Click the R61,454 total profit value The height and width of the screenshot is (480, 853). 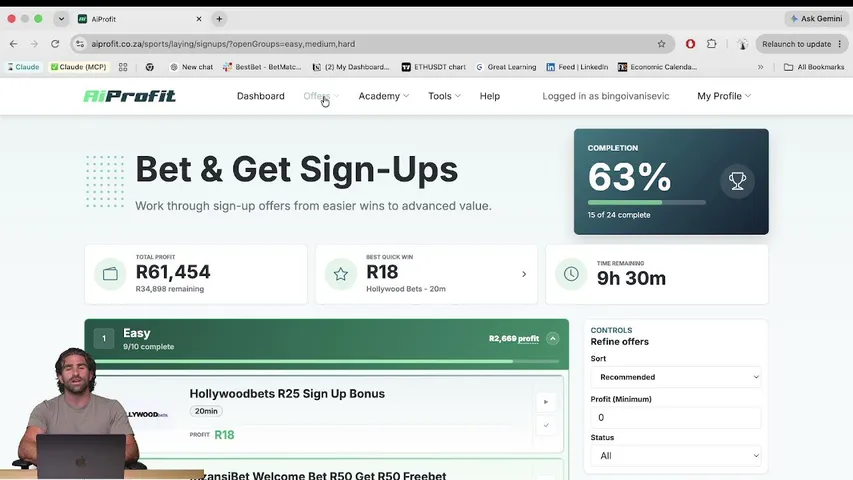click(x=173, y=272)
